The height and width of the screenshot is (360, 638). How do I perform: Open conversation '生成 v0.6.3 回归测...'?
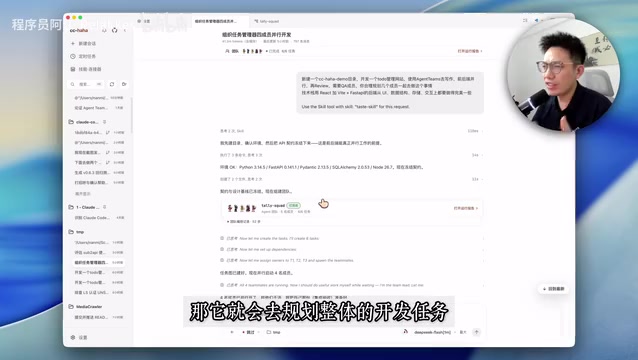point(99,172)
